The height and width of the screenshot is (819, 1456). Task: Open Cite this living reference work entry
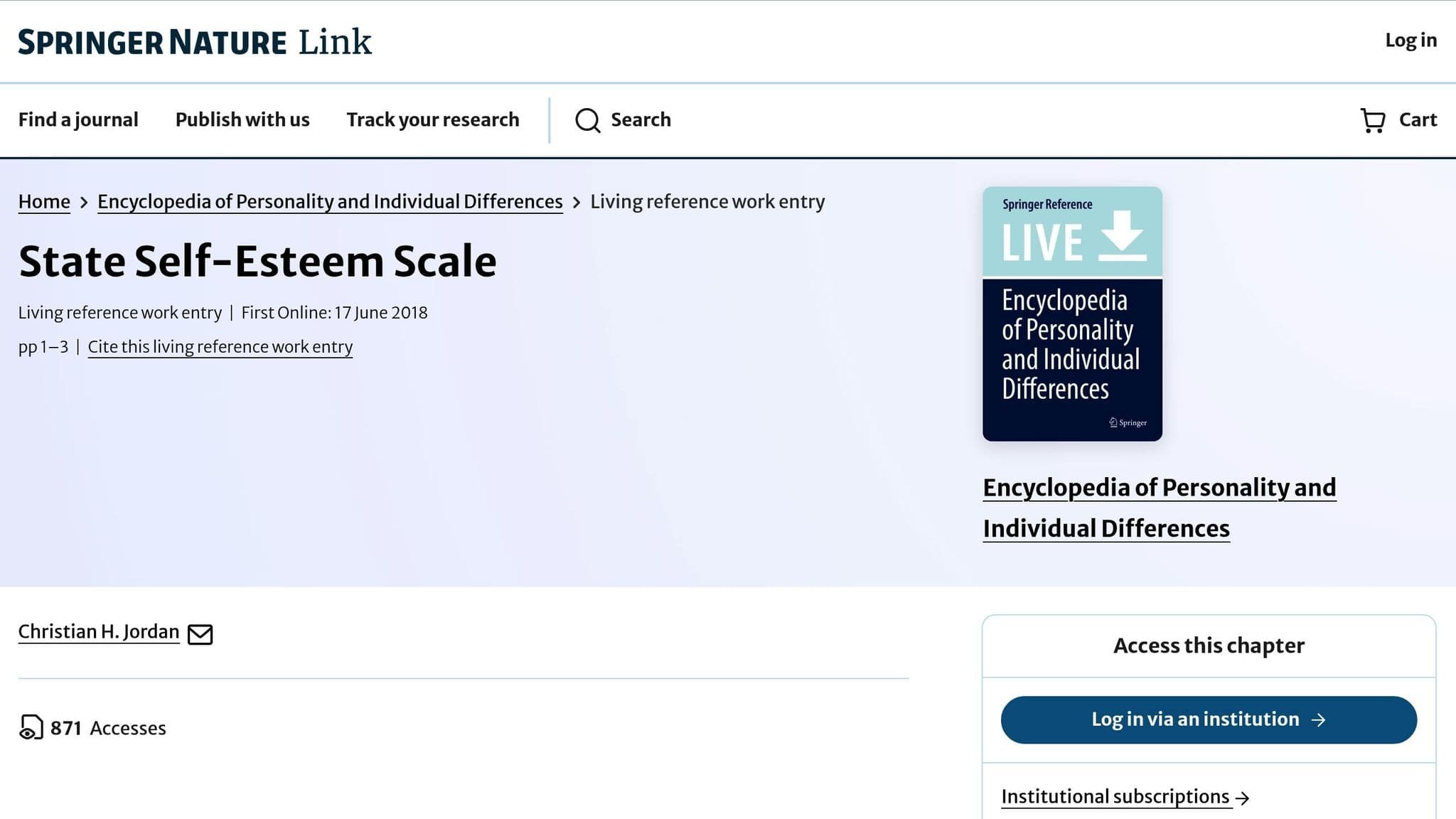(x=220, y=347)
